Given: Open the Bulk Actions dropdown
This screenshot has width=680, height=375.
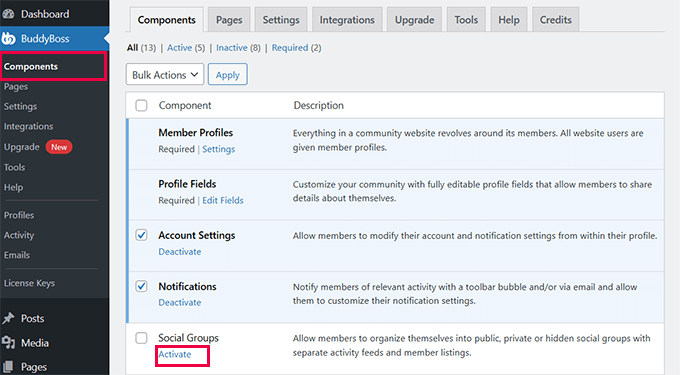Looking at the screenshot, I should (165, 75).
